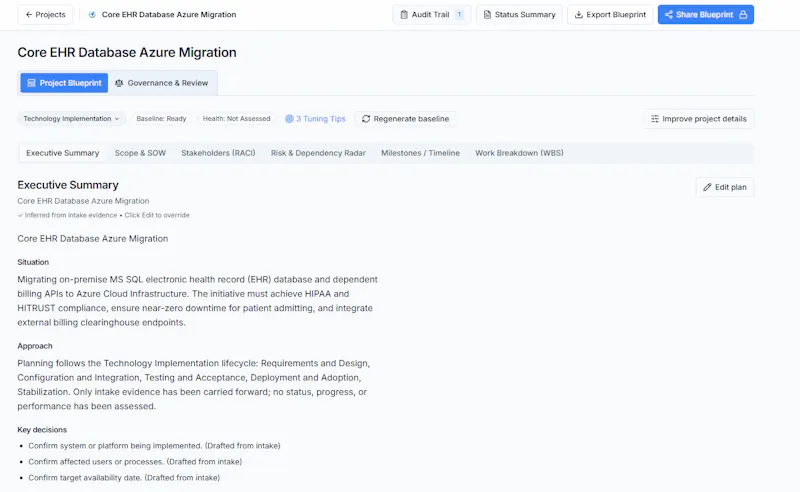Image resolution: width=800 pixels, height=492 pixels.
Task: Click the Situation heading
Action: coord(33,262)
